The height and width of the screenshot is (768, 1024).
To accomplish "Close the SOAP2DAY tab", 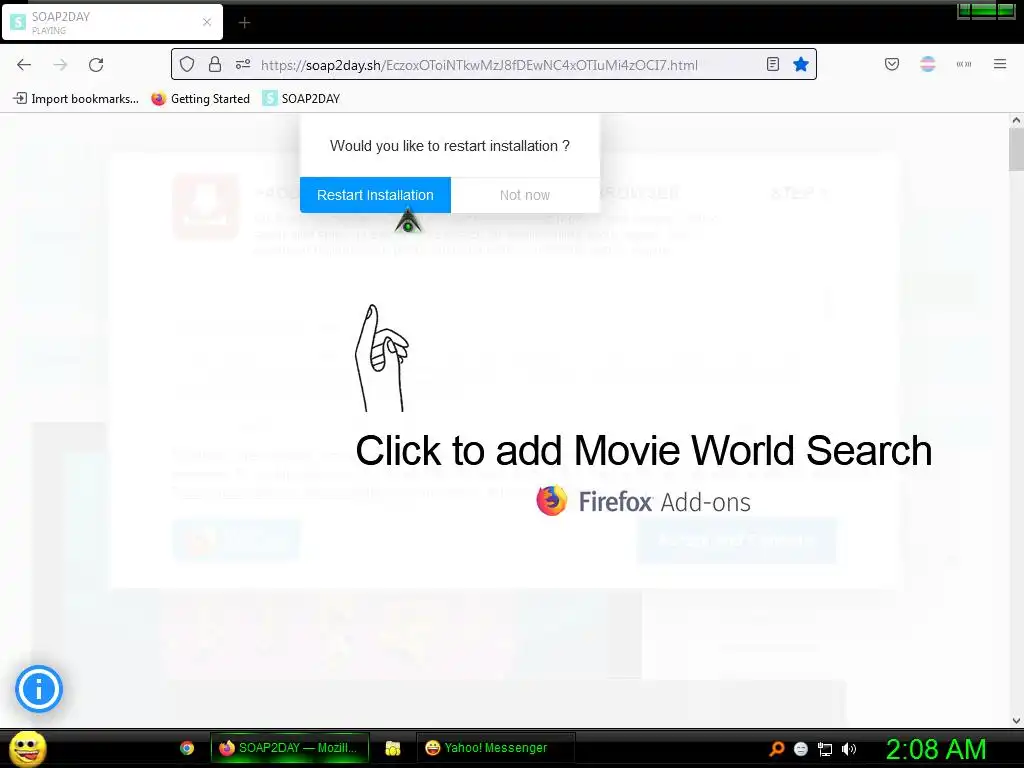I will [207, 22].
